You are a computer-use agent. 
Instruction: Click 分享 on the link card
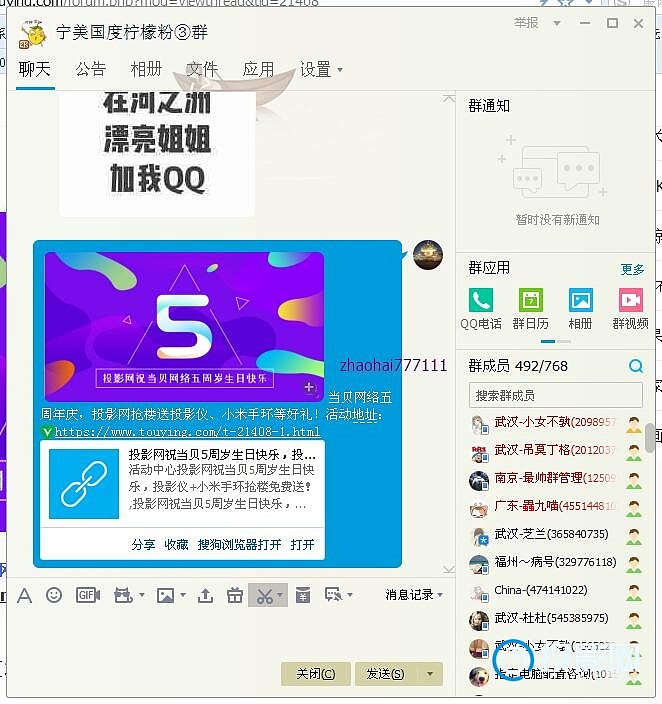(143, 545)
